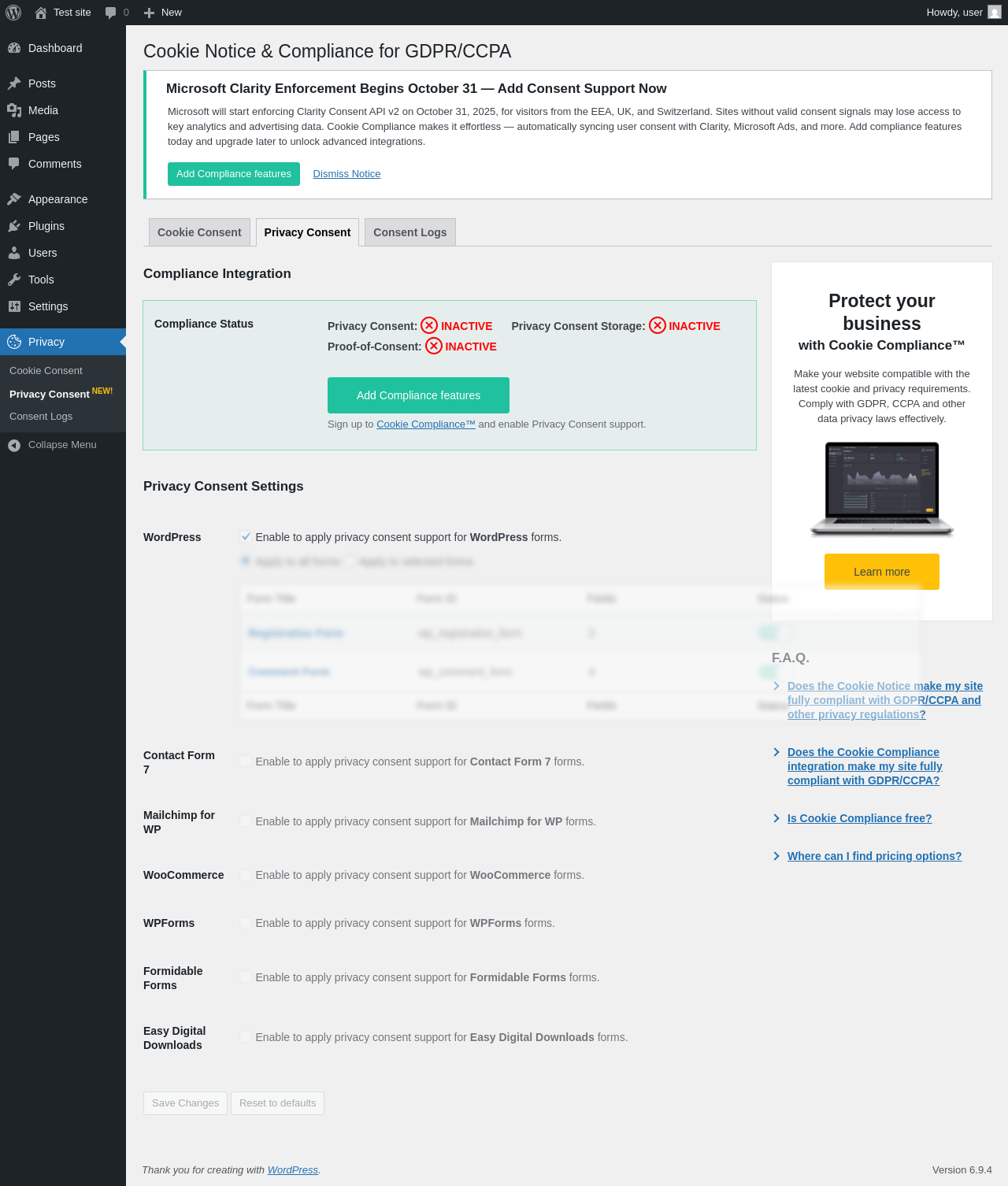
Task: Click the Proof-of-Consent inactive X icon
Action: click(434, 346)
